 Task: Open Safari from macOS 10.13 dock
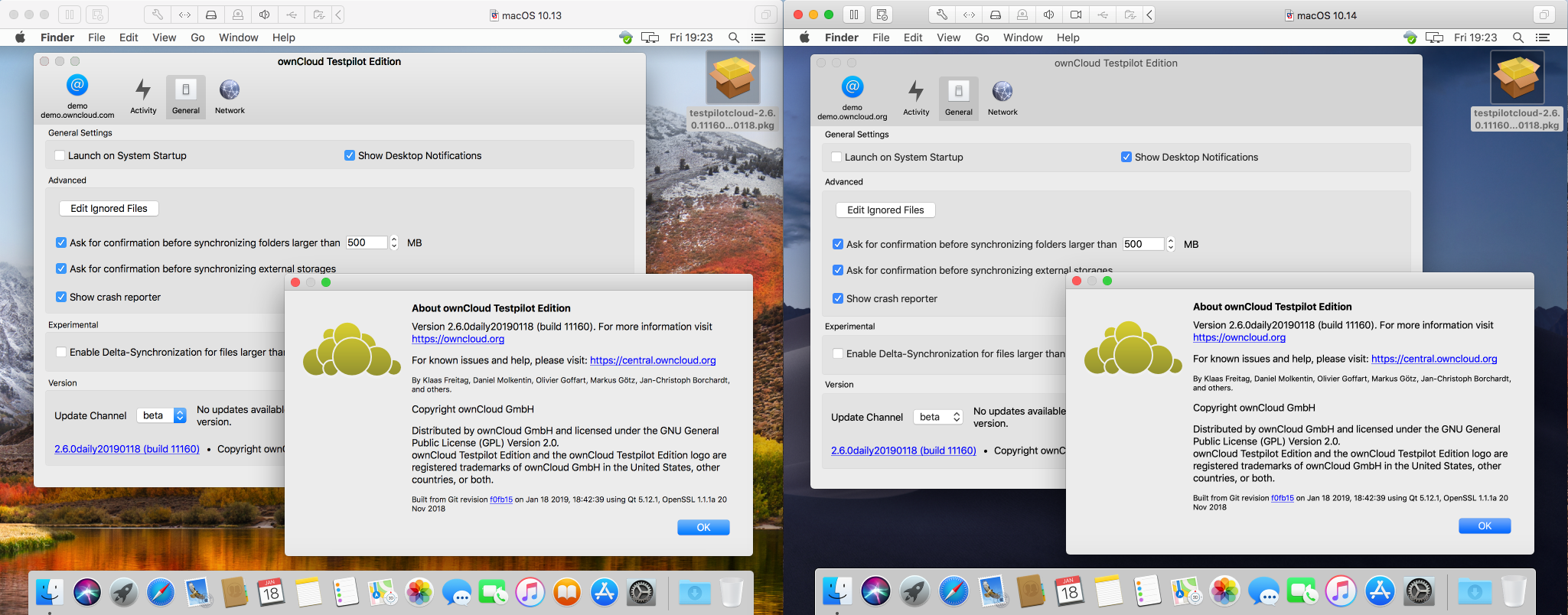161,592
